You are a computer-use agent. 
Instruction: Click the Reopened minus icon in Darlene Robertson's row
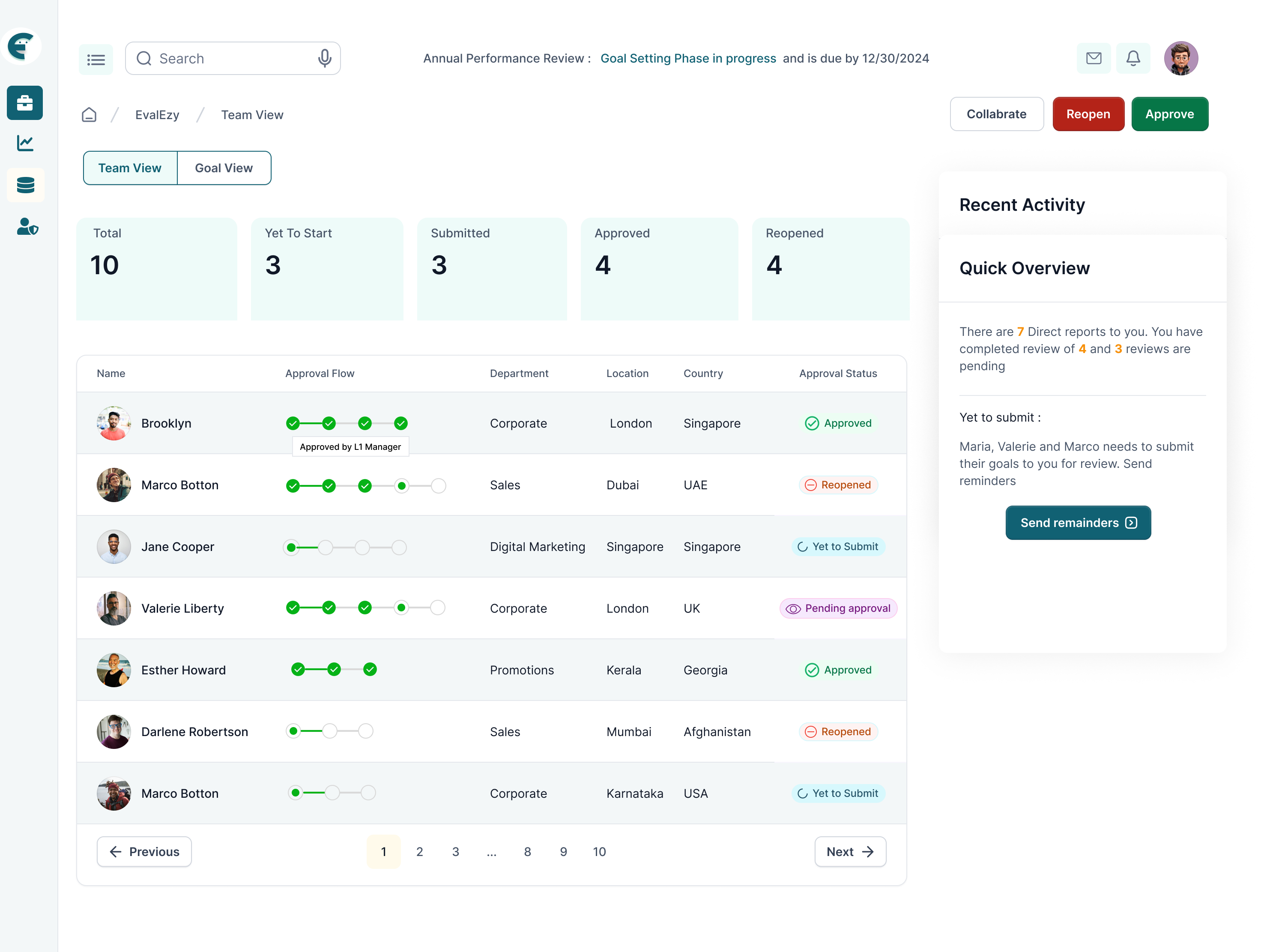point(811,731)
